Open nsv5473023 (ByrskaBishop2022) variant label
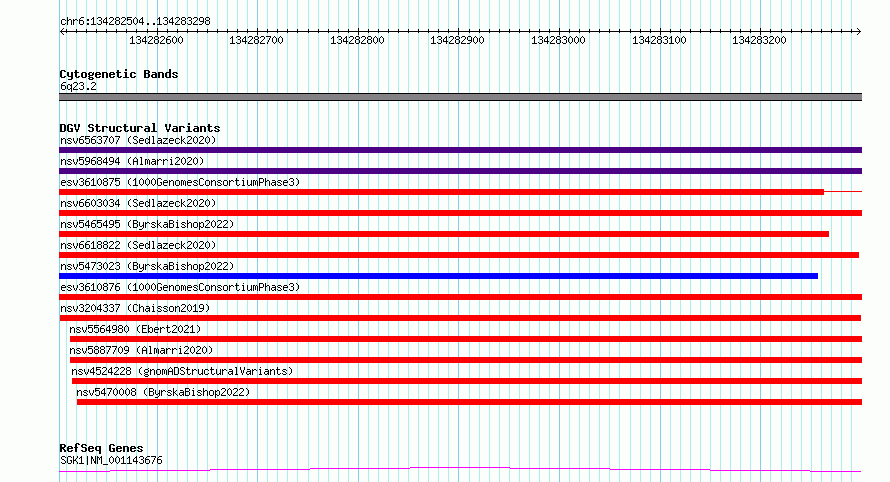This screenshot has height=482, width=890. point(147,266)
